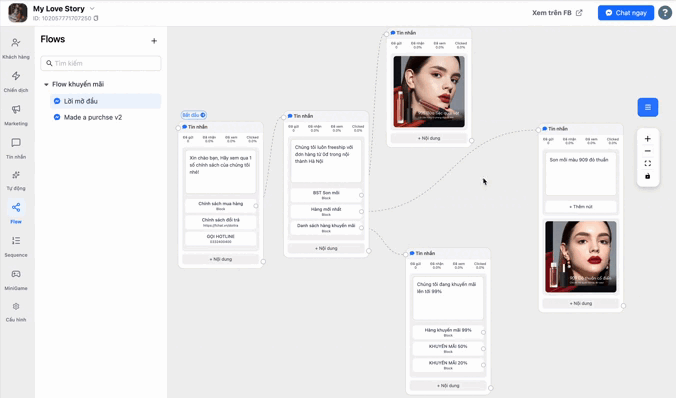This screenshot has height=398, width=676.
Task: Click Messenger icon beside Made a purchse v2
Action: pyautogui.click(x=57, y=117)
